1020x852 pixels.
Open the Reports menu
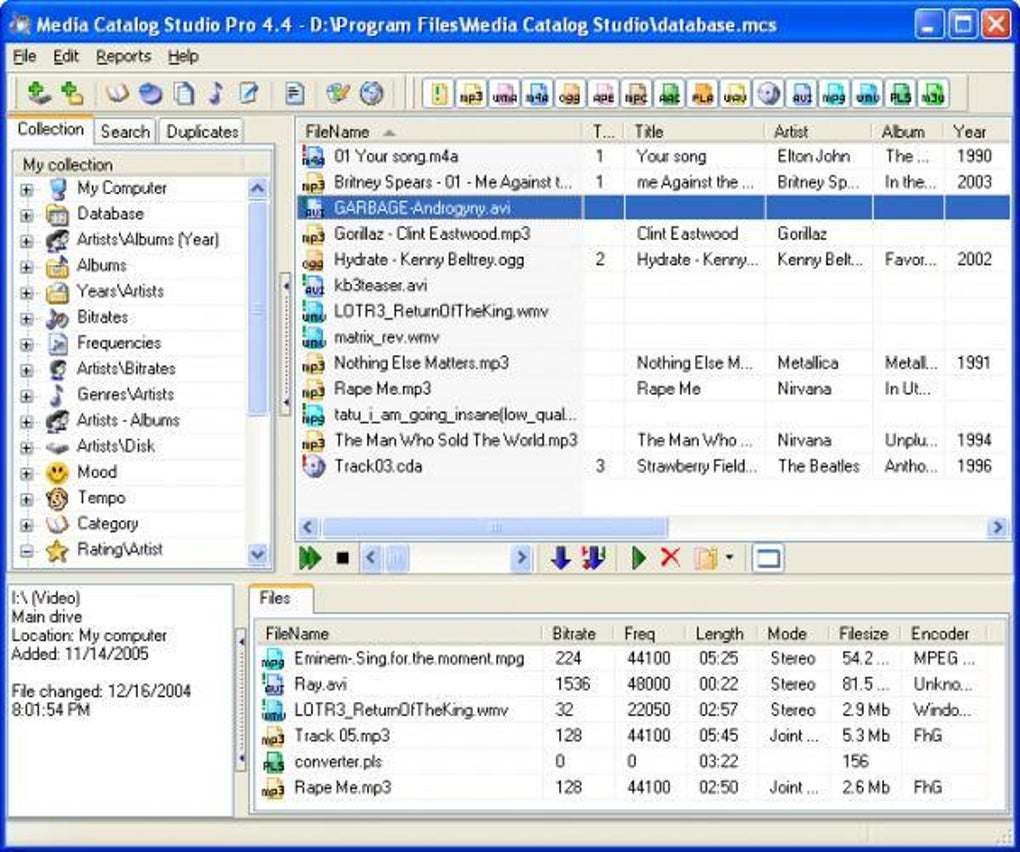[x=123, y=56]
